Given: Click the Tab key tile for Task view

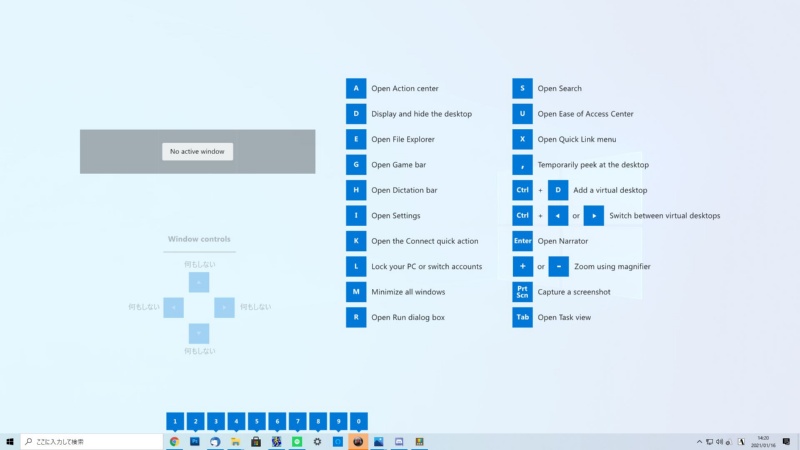Looking at the screenshot, I should tap(522, 317).
